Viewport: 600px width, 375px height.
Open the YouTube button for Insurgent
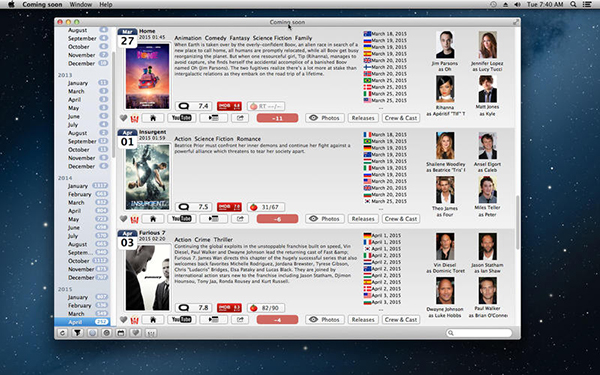(x=181, y=219)
